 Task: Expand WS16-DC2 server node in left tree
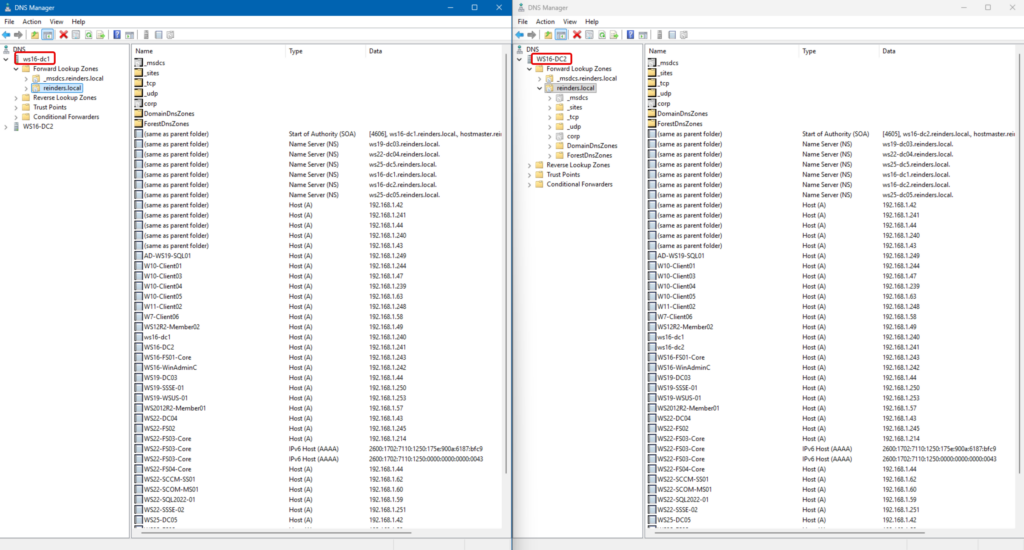(6, 127)
